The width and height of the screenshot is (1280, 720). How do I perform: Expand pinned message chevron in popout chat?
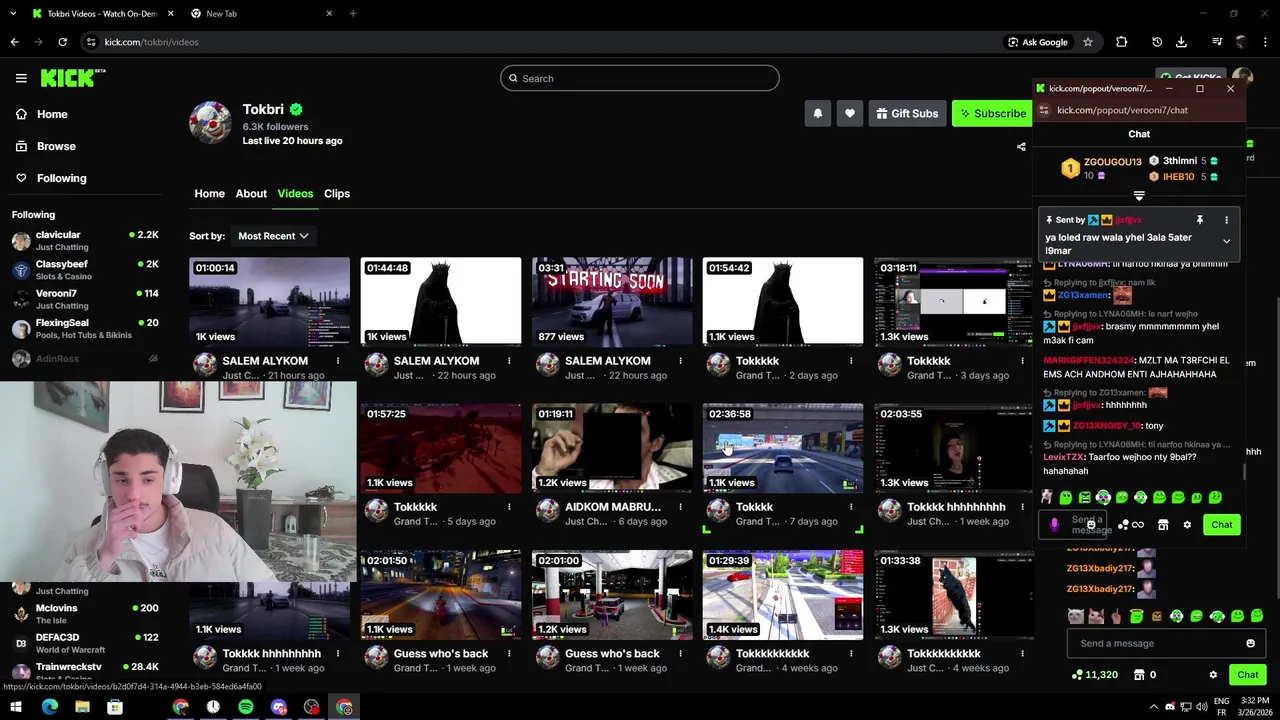pos(1226,241)
